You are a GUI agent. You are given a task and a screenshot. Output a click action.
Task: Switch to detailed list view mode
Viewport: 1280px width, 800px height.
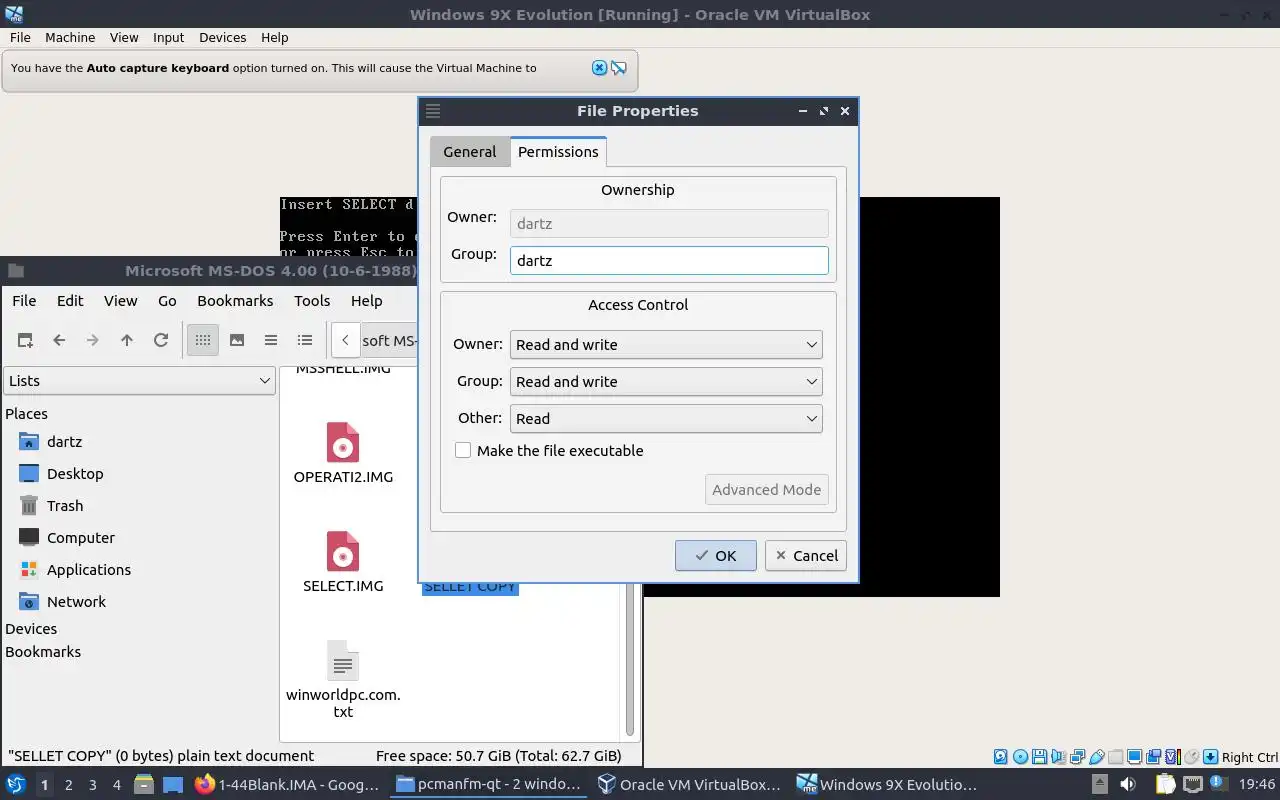305,340
